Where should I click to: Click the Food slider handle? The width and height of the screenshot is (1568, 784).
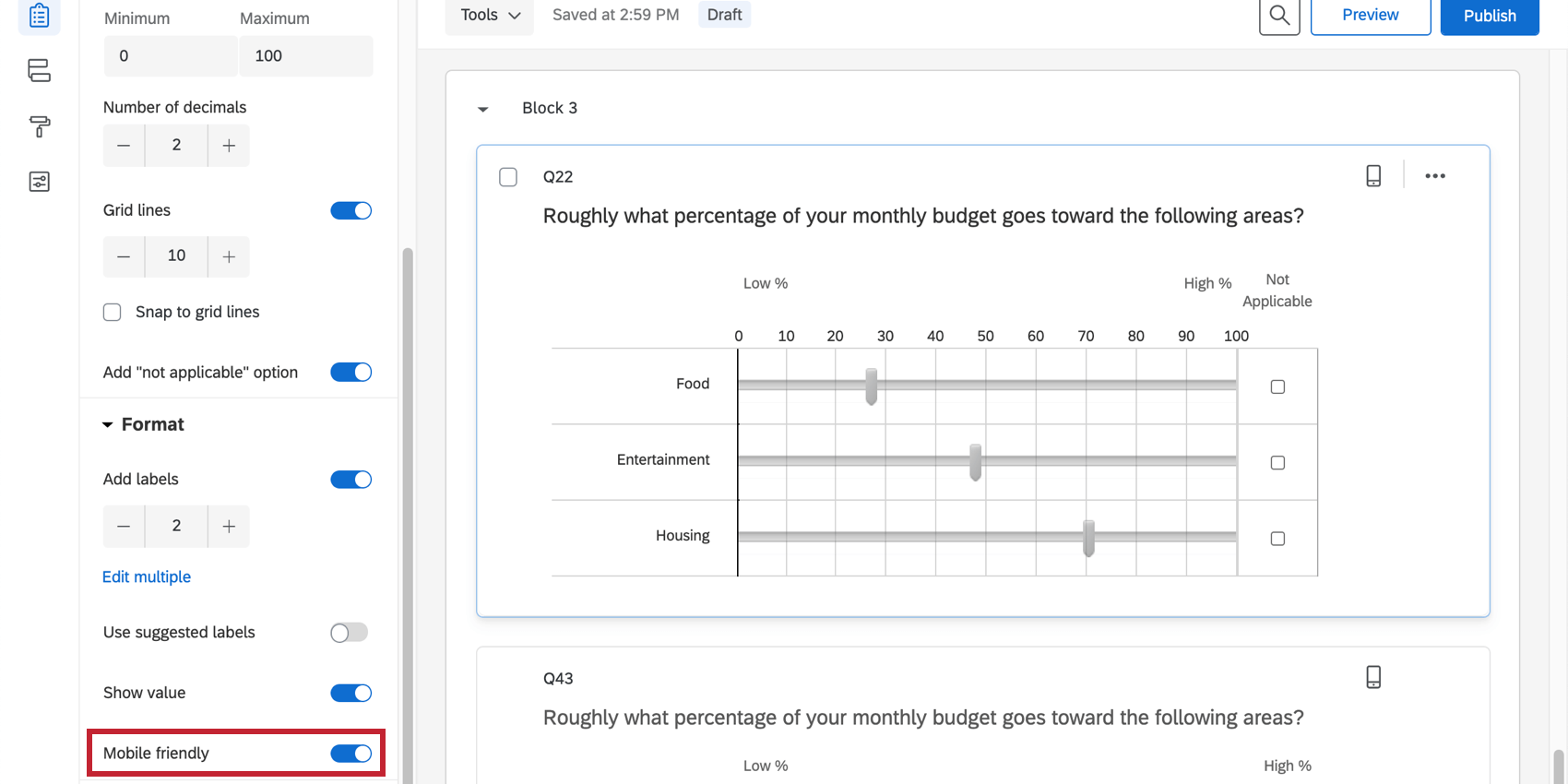(x=872, y=386)
